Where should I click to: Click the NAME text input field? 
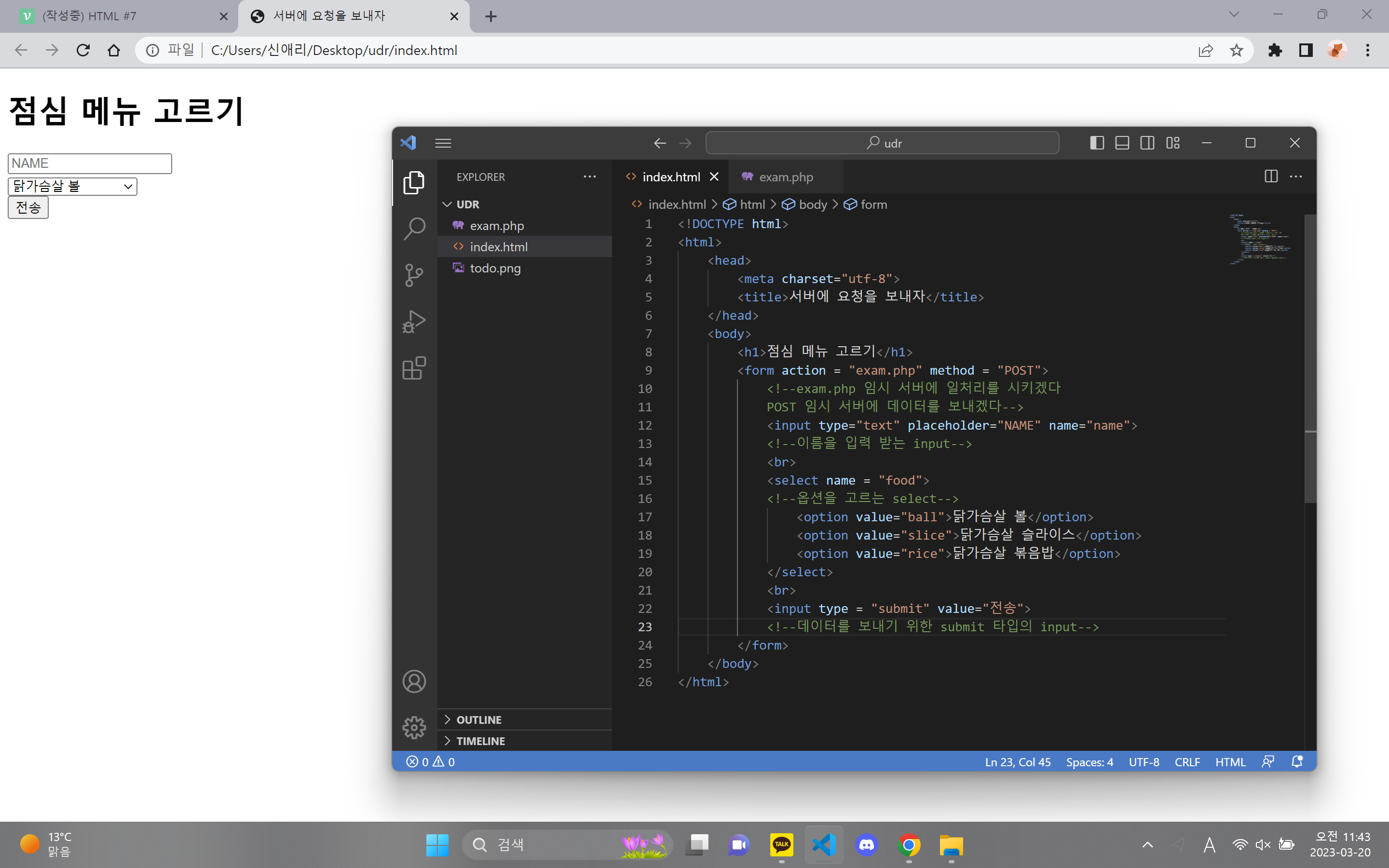90,163
